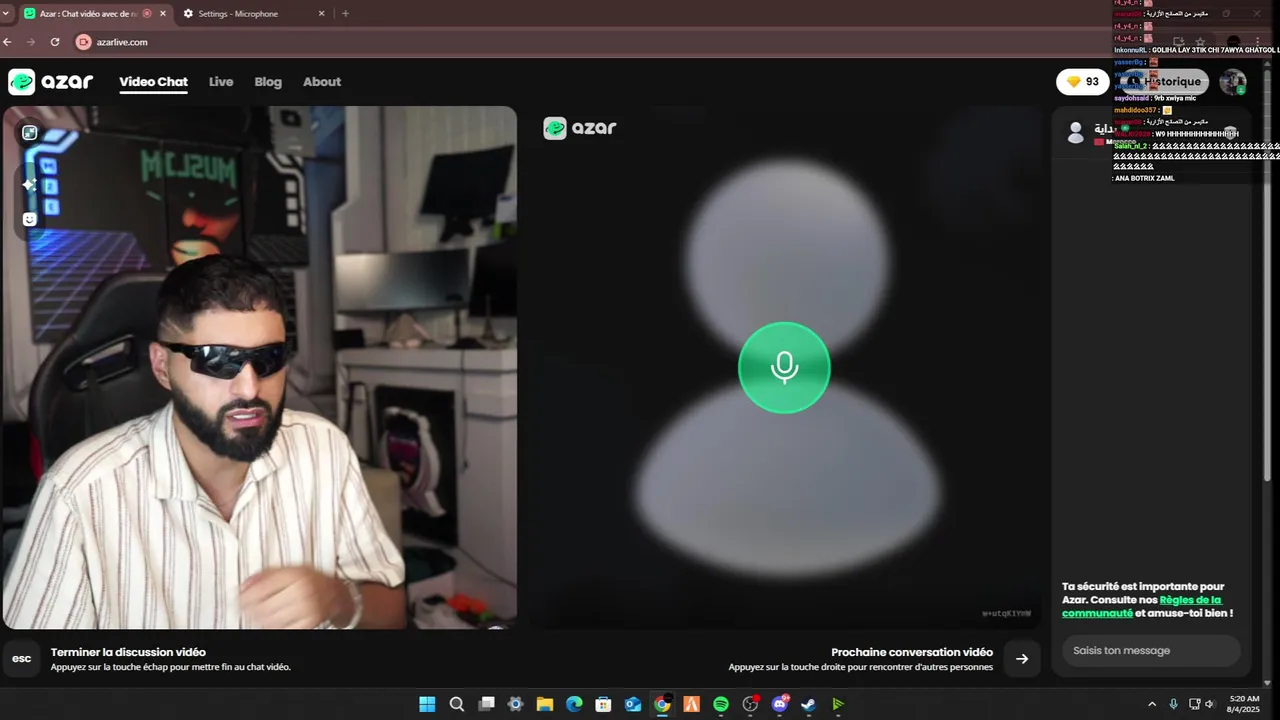Toggle the green microphone button
1280x720 pixels.
tap(784, 368)
